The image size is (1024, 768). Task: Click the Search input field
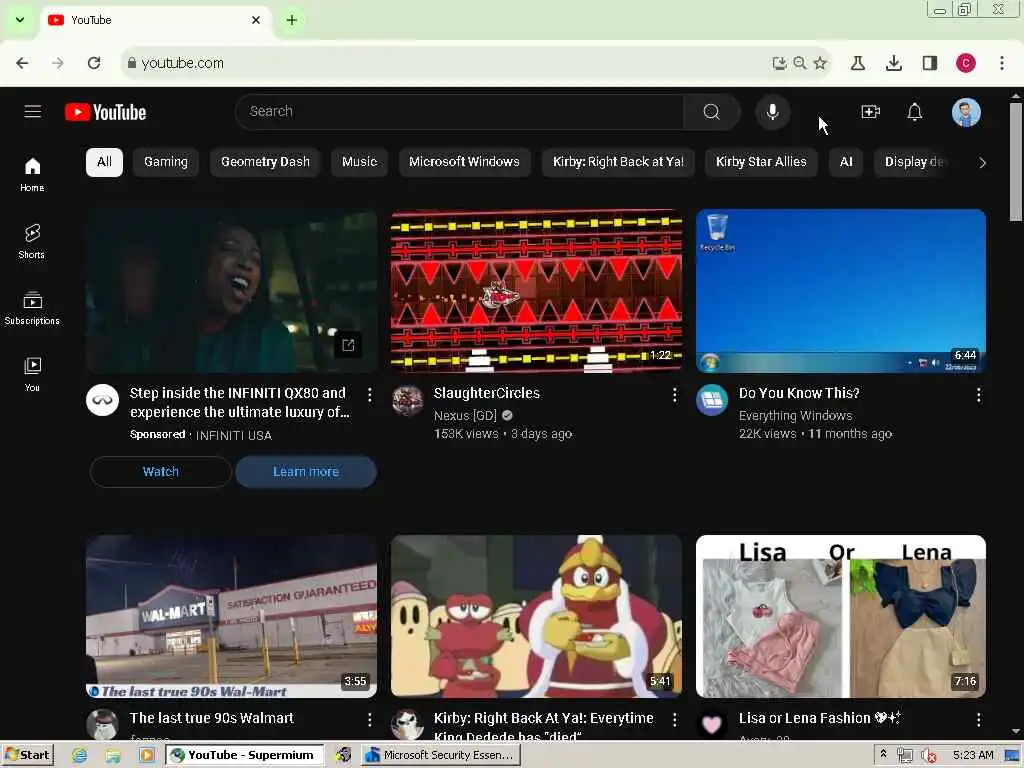pyautogui.click(x=459, y=112)
